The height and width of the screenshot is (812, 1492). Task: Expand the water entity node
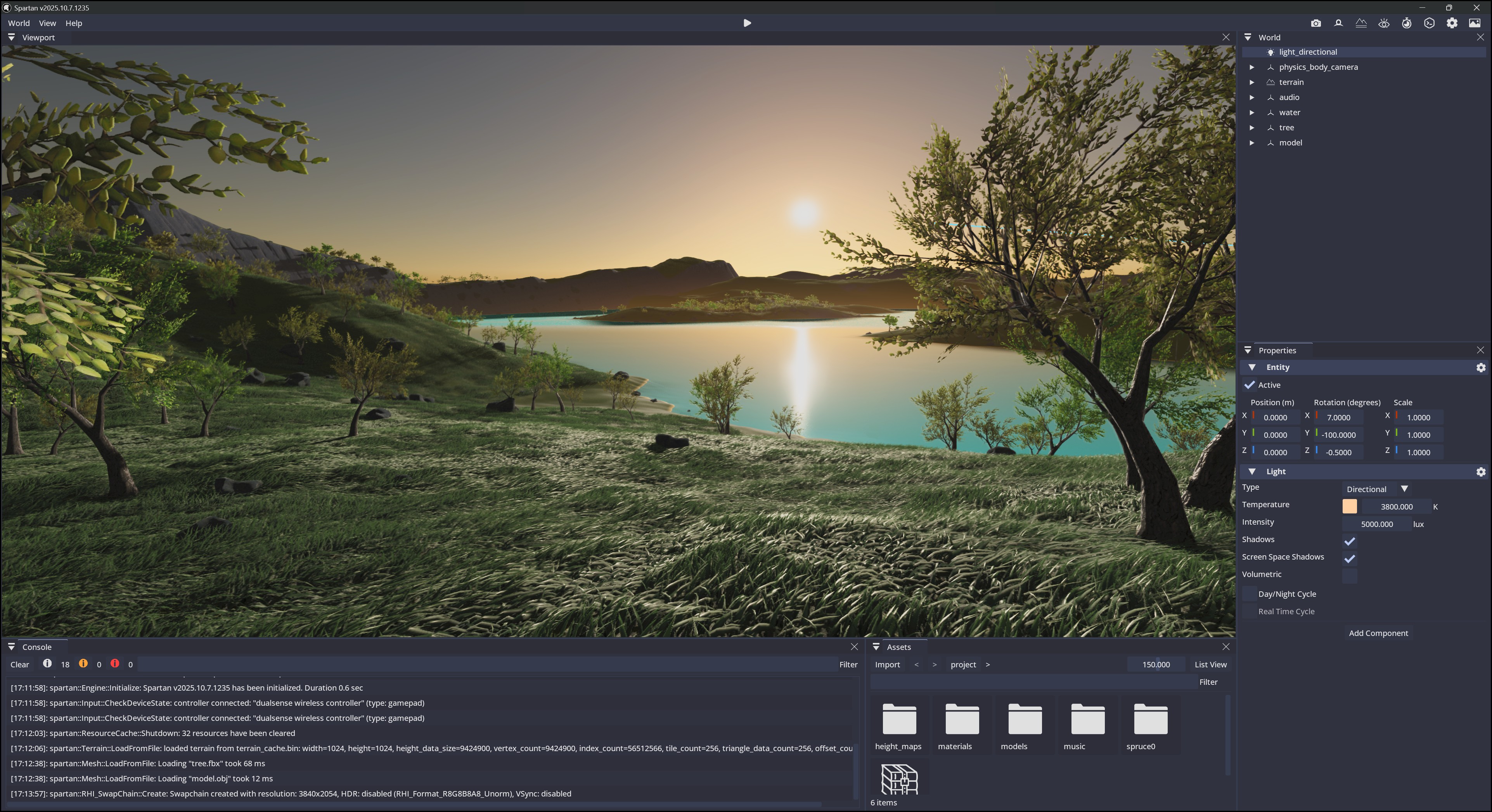click(1251, 112)
